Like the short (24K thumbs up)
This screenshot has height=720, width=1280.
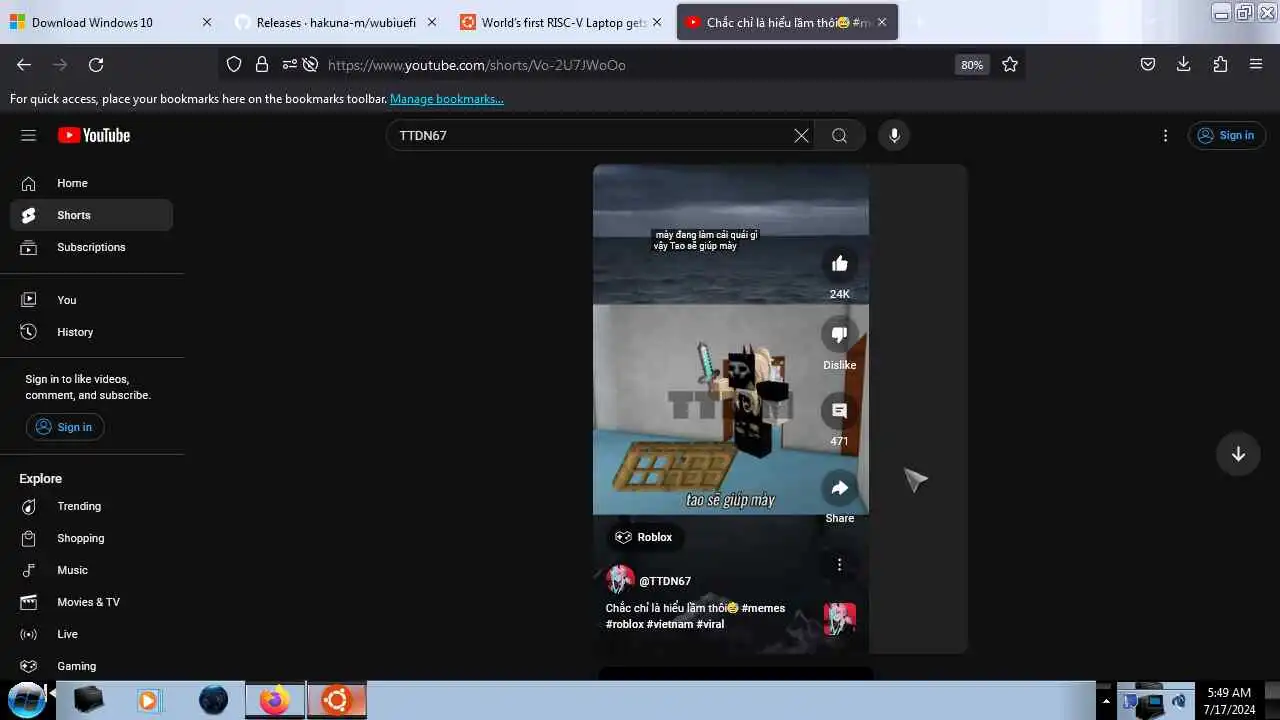pos(839,263)
